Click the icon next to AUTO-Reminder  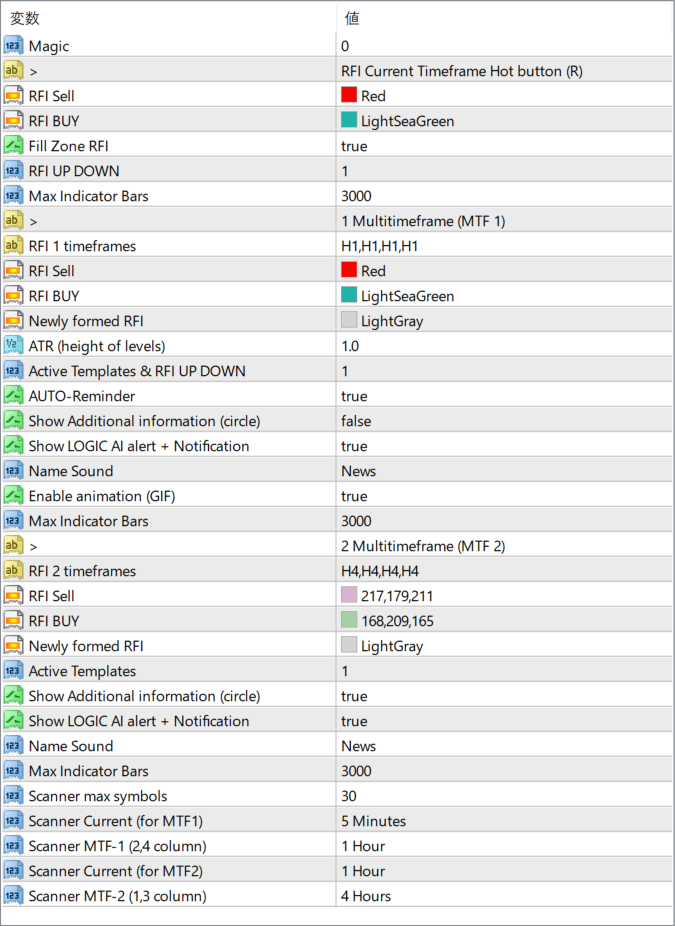(x=14, y=396)
